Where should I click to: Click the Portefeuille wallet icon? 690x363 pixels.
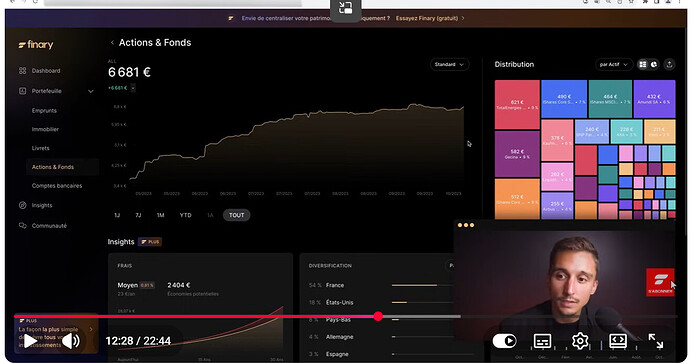click(22, 91)
